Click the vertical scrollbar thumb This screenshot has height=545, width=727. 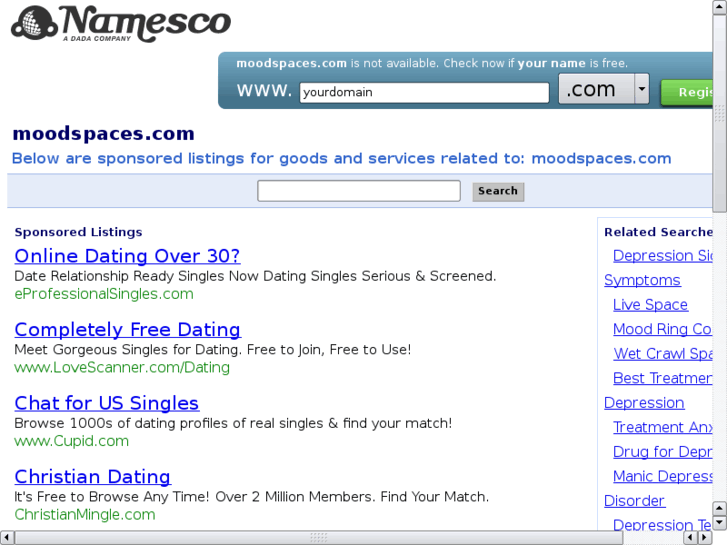click(720, 113)
